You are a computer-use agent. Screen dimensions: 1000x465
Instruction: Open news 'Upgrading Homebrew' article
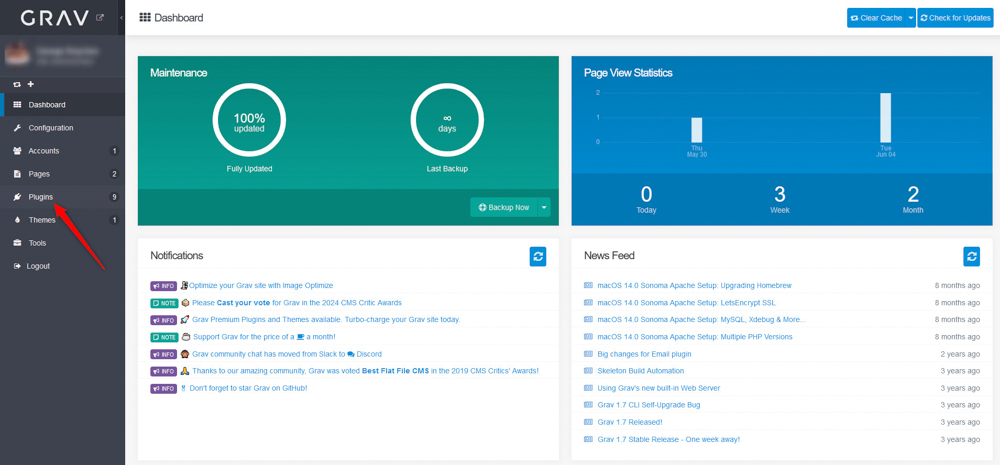(x=694, y=286)
